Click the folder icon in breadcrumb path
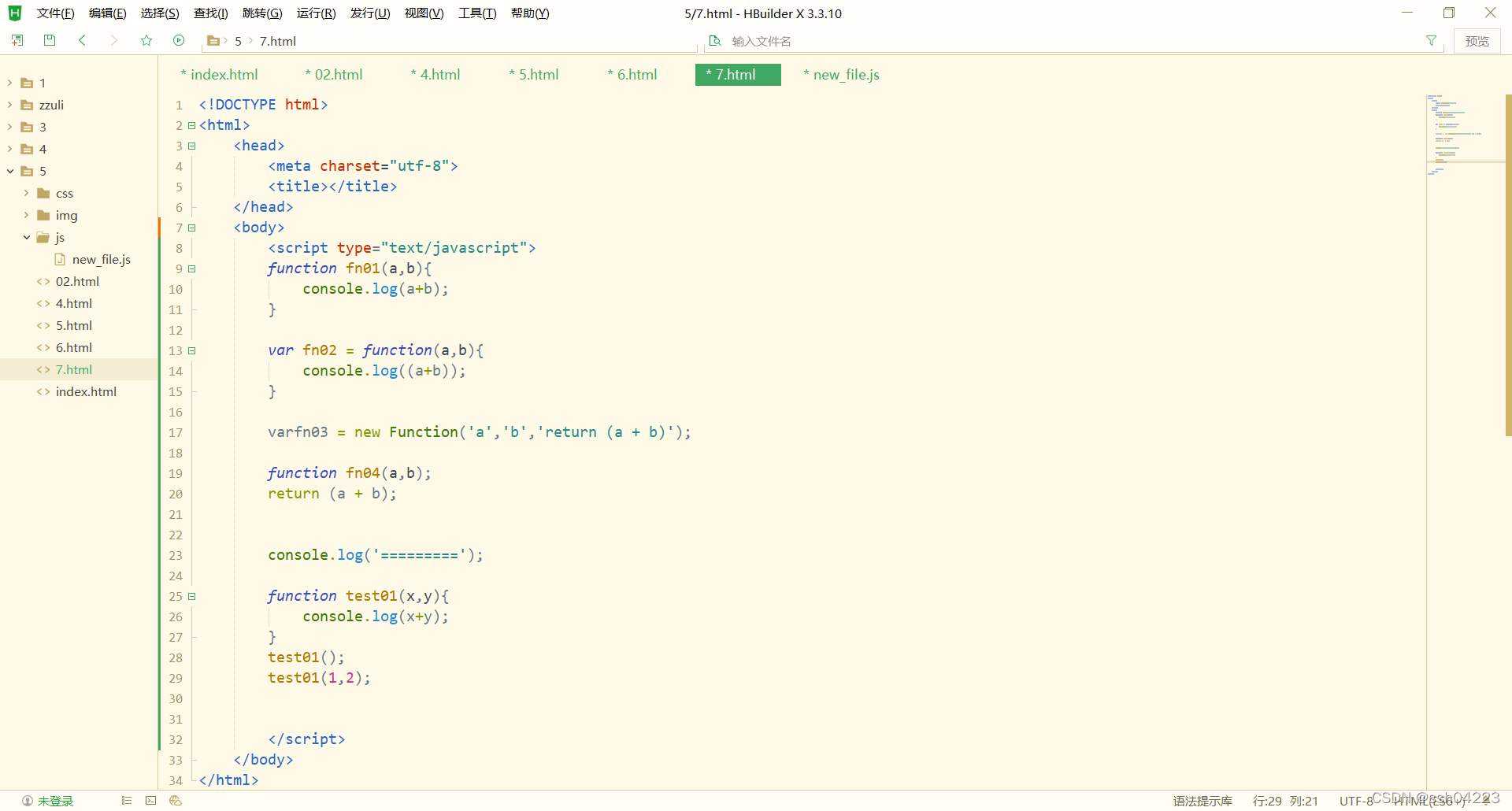The image size is (1512, 811). (213, 41)
